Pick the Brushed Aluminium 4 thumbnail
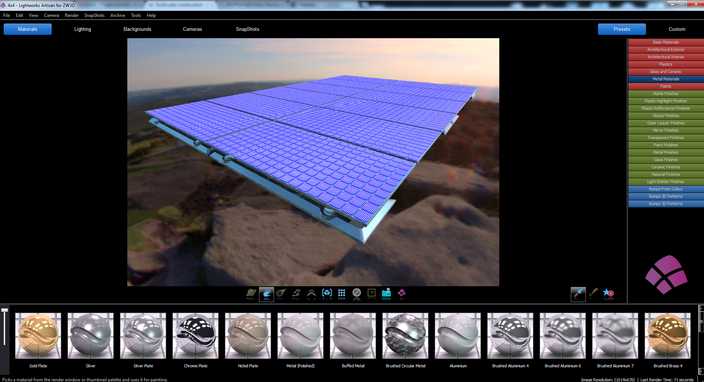 coord(510,336)
